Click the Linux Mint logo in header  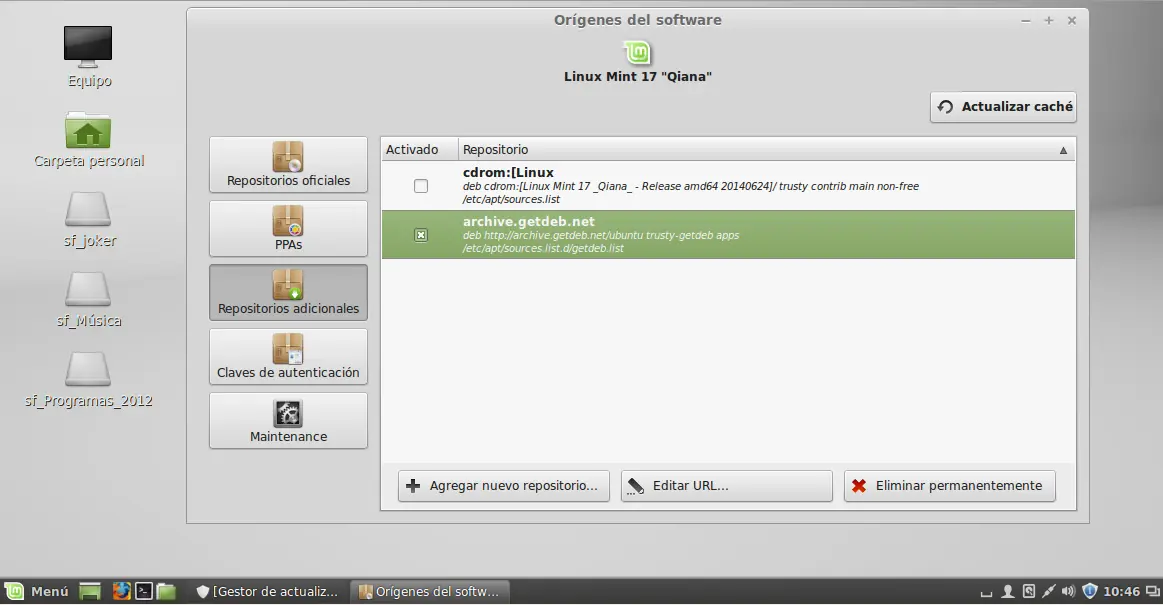point(637,53)
